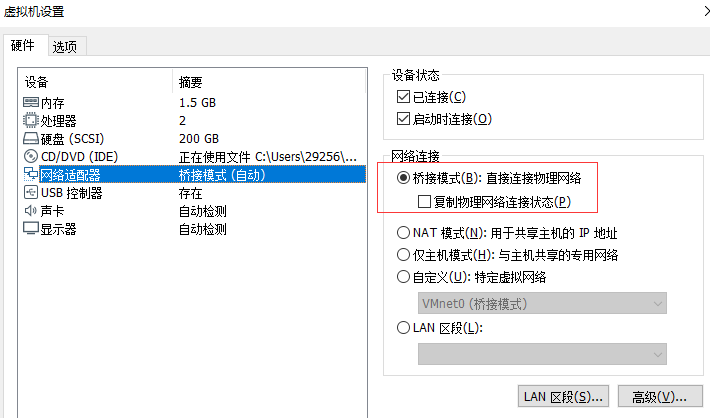Open the 高级(V)... advanced button

point(660,397)
